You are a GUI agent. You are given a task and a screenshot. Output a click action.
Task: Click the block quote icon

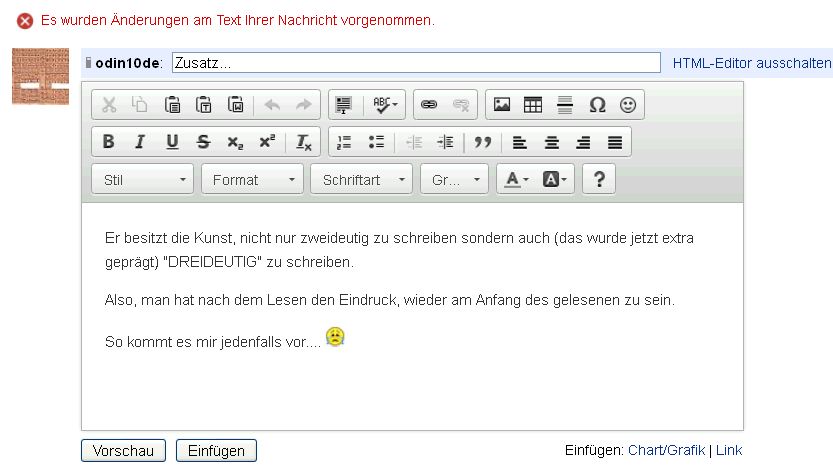[x=483, y=142]
